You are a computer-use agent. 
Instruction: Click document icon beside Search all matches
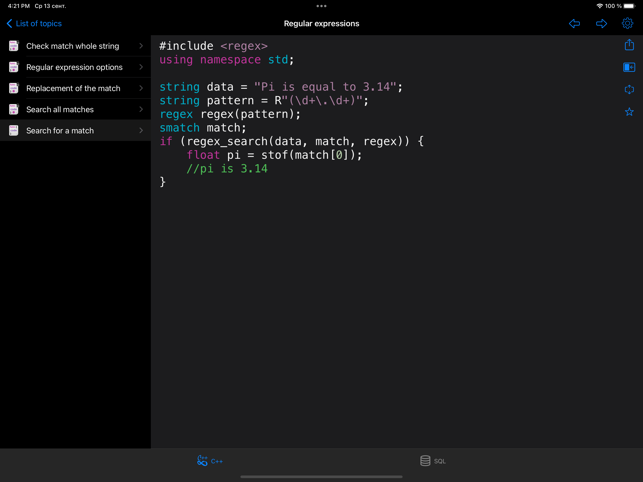point(14,110)
